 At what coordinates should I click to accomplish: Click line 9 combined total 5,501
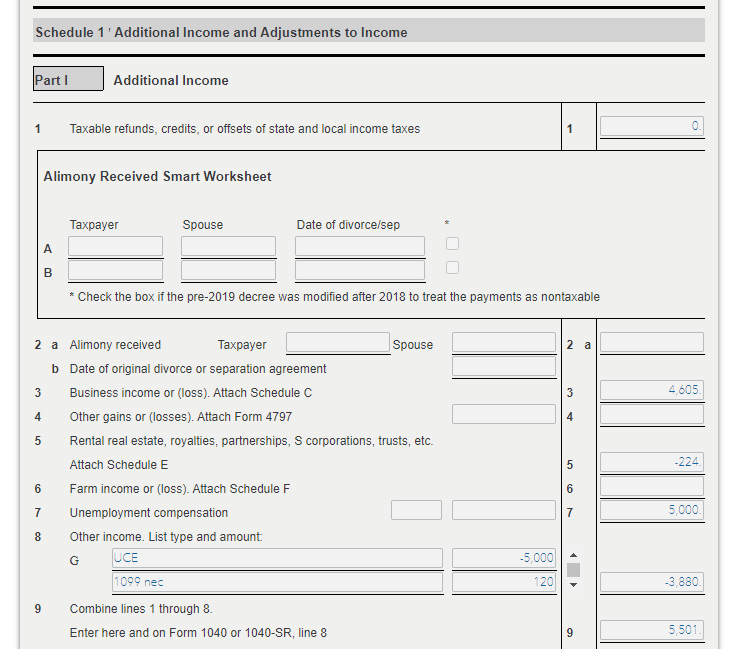(652, 630)
